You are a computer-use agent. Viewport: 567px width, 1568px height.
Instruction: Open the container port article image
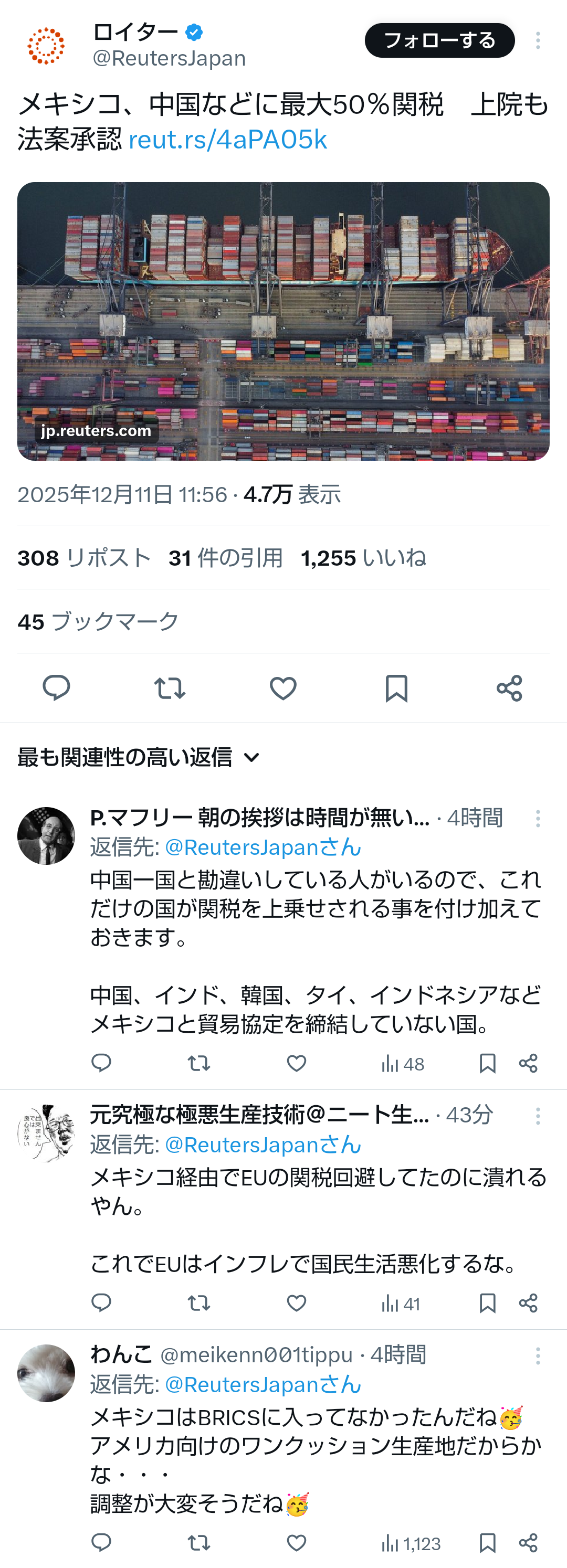(283, 321)
